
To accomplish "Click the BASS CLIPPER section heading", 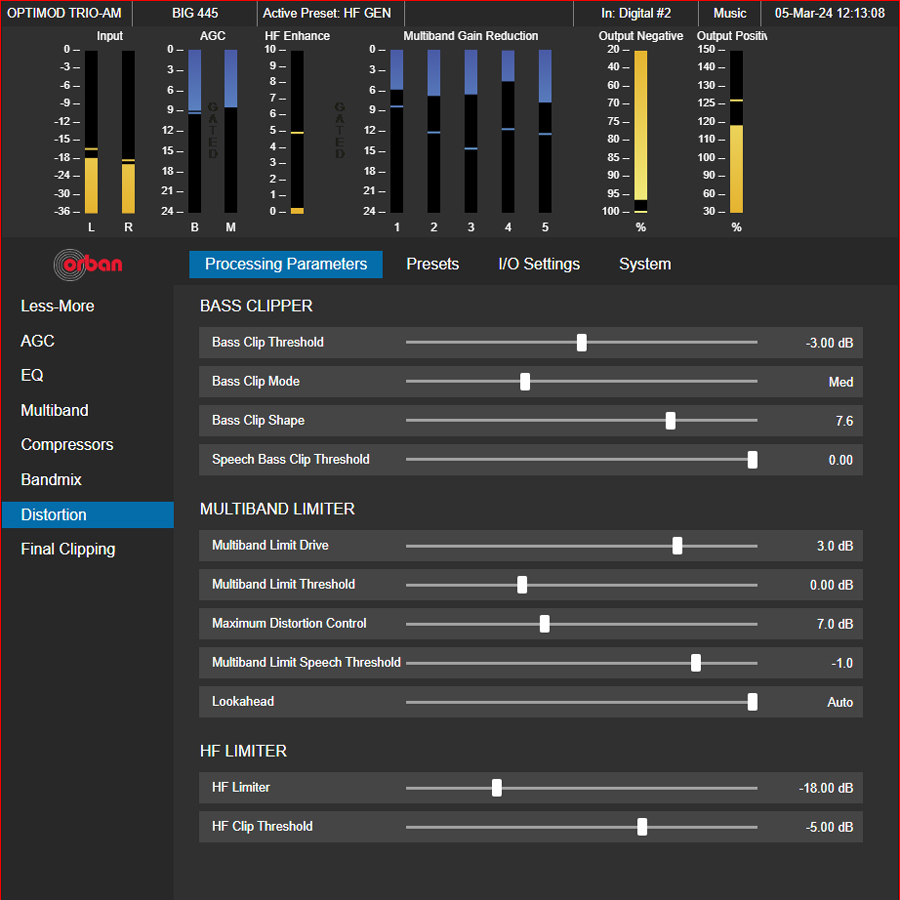I will point(256,306).
